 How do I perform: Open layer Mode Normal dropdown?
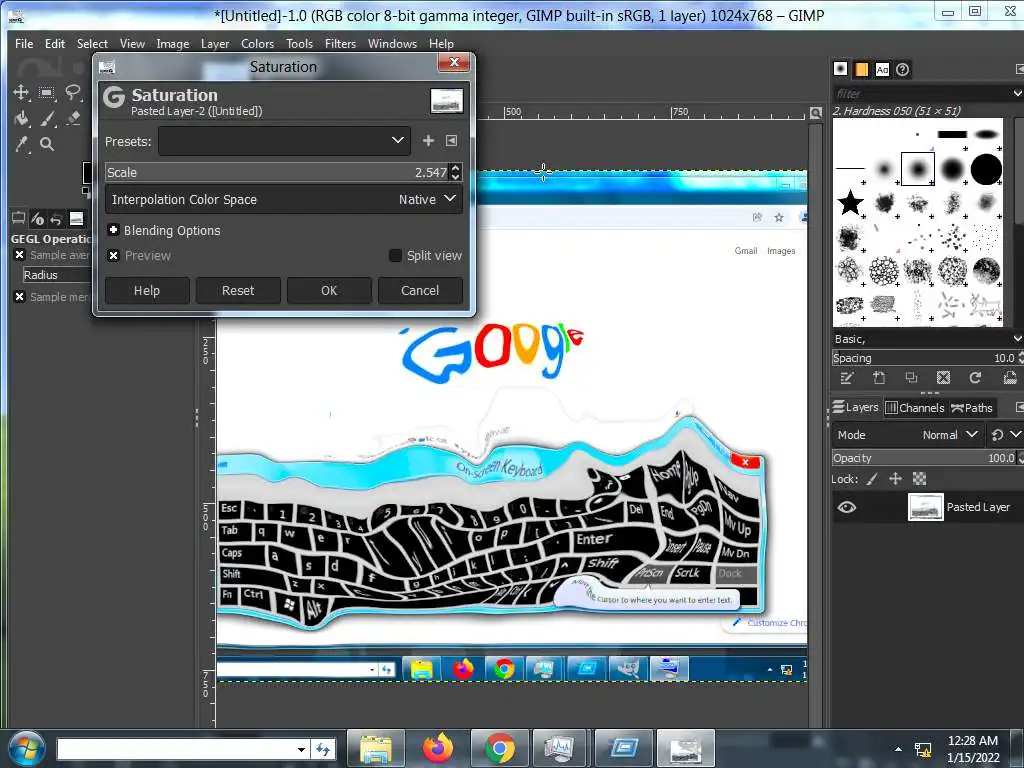coord(908,434)
